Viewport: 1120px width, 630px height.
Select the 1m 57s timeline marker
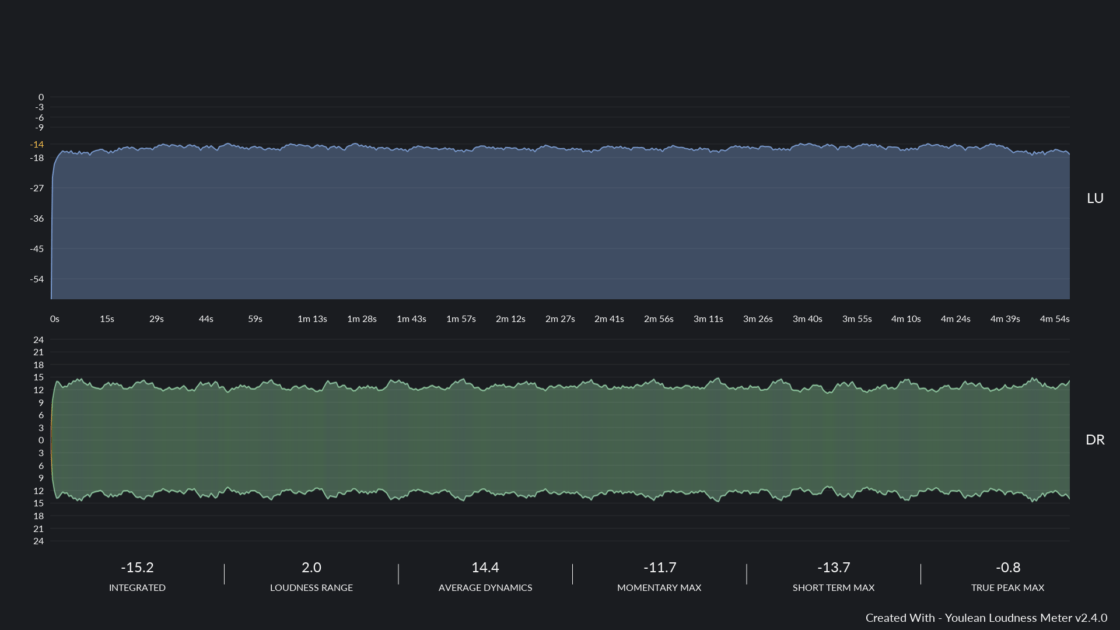[x=461, y=319]
